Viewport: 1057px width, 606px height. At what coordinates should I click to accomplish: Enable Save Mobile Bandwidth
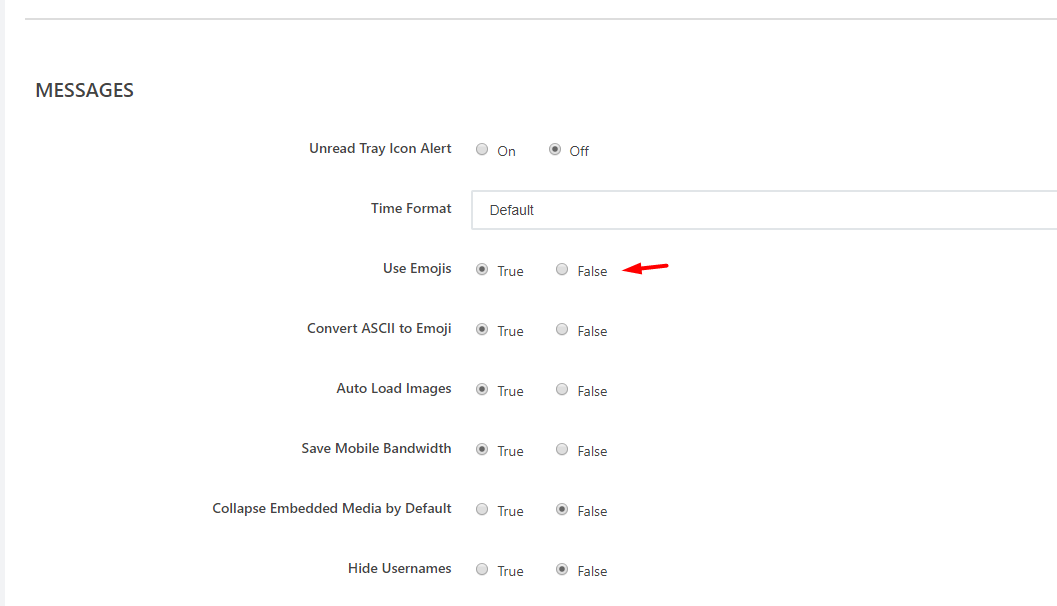pyautogui.click(x=482, y=450)
